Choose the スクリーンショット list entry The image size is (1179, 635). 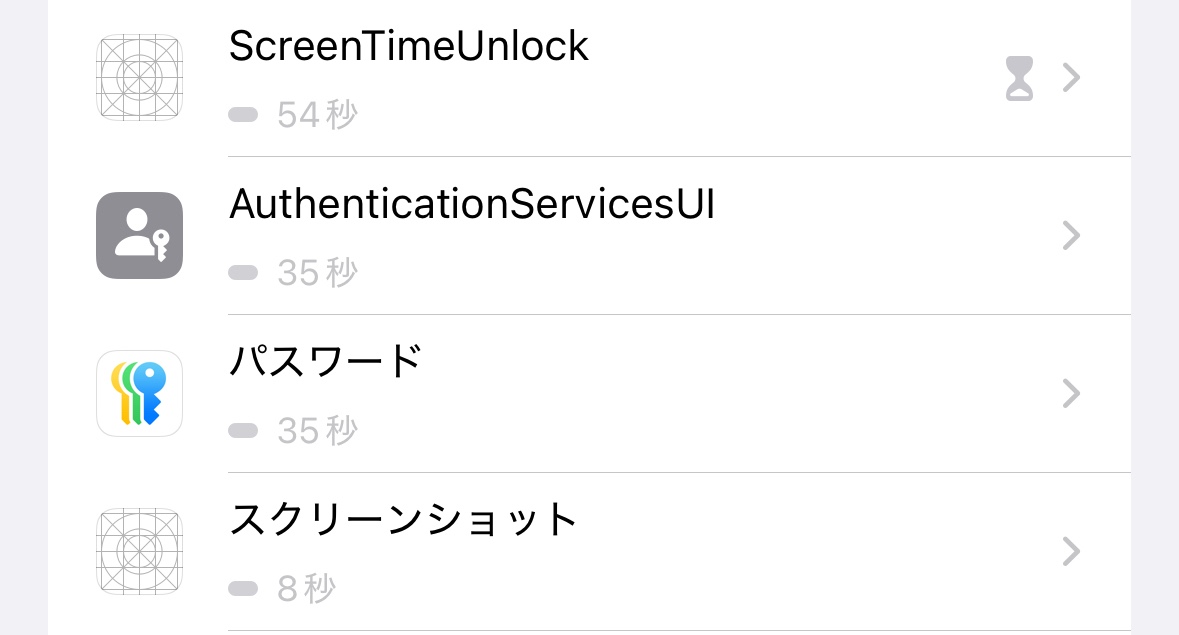(404, 520)
